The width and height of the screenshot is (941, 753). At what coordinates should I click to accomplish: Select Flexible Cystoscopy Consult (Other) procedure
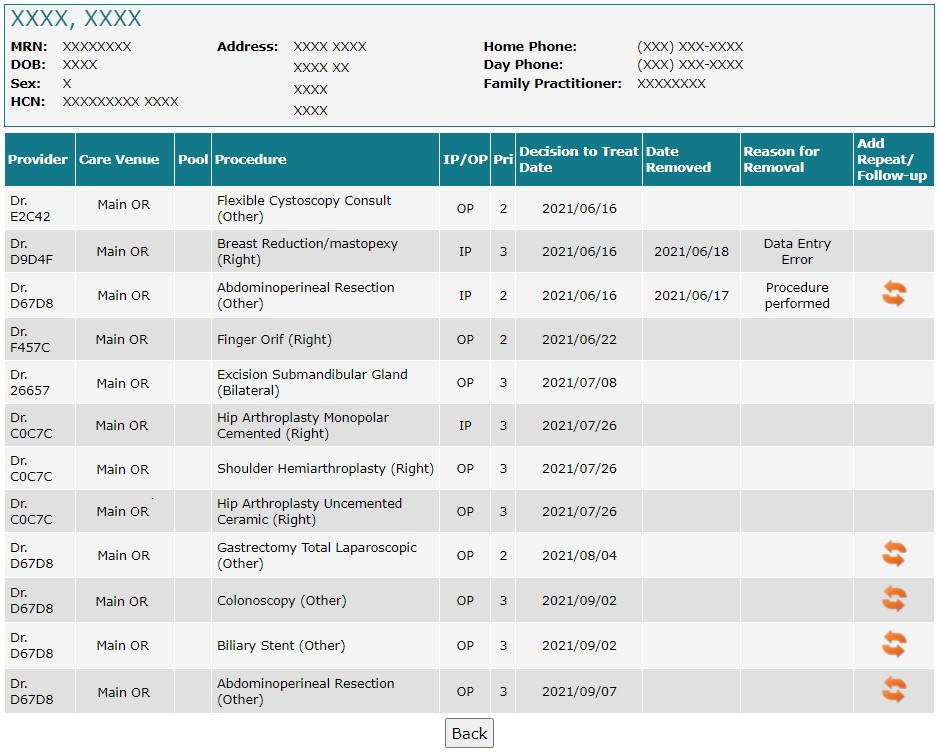pos(304,208)
